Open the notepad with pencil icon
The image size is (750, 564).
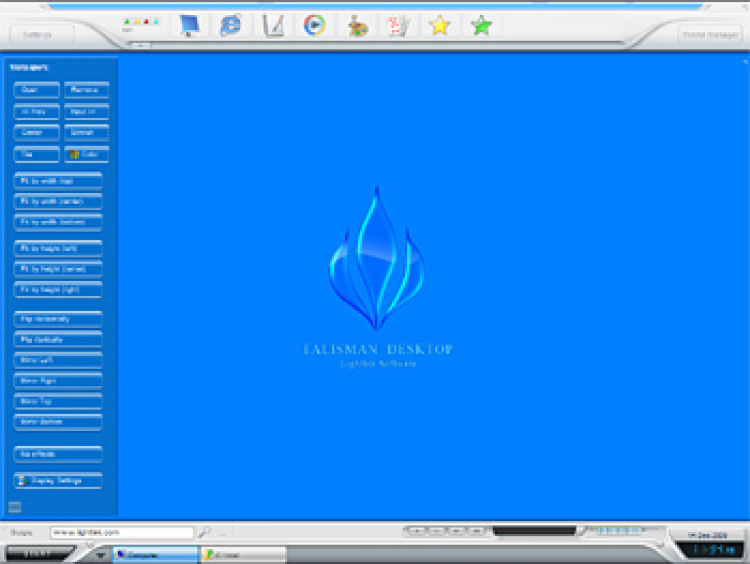click(273, 25)
